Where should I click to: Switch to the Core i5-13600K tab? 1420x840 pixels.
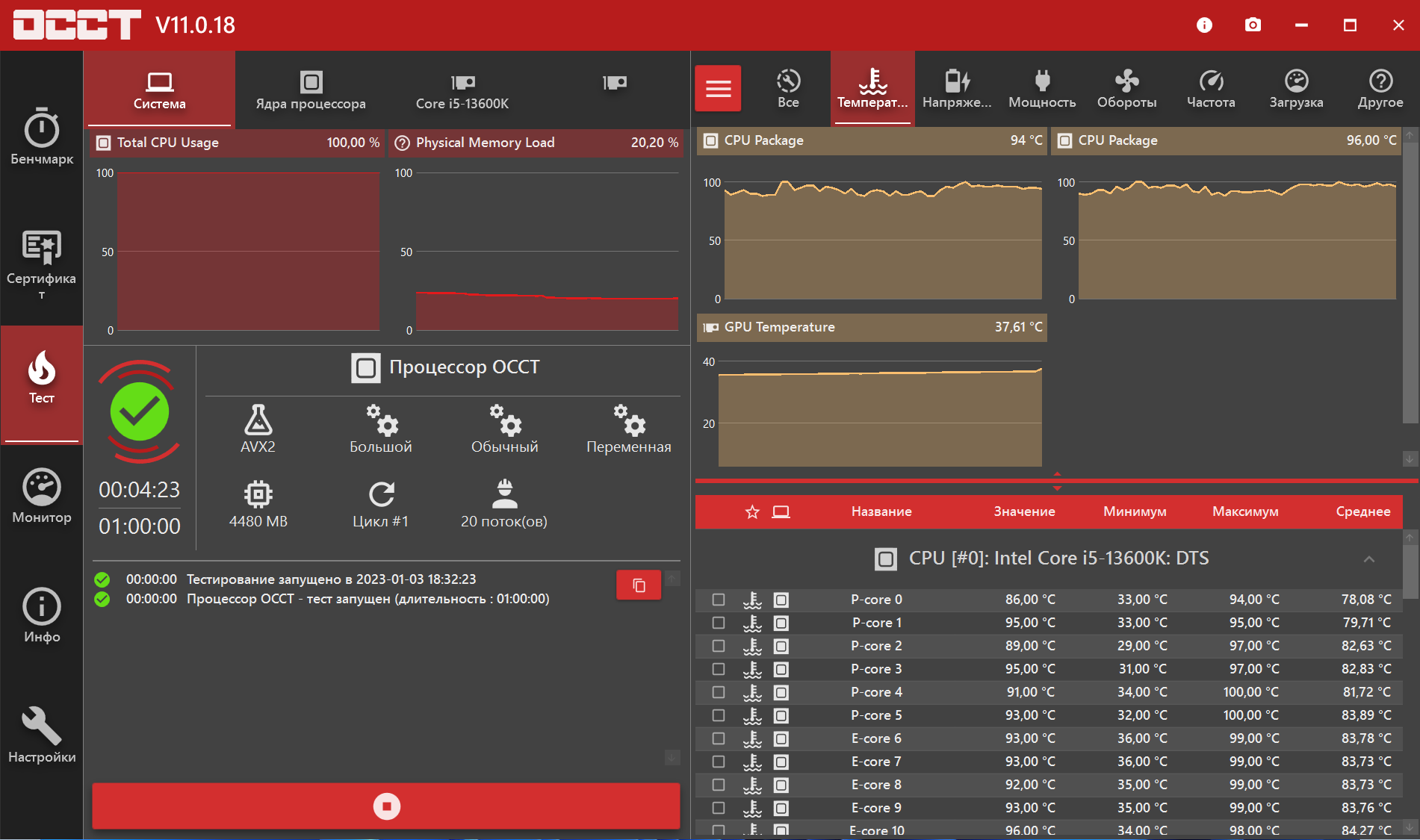(x=462, y=90)
